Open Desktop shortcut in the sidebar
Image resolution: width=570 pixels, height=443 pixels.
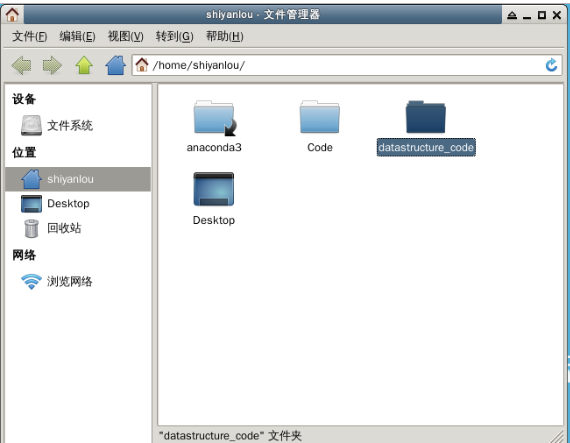coord(55,204)
